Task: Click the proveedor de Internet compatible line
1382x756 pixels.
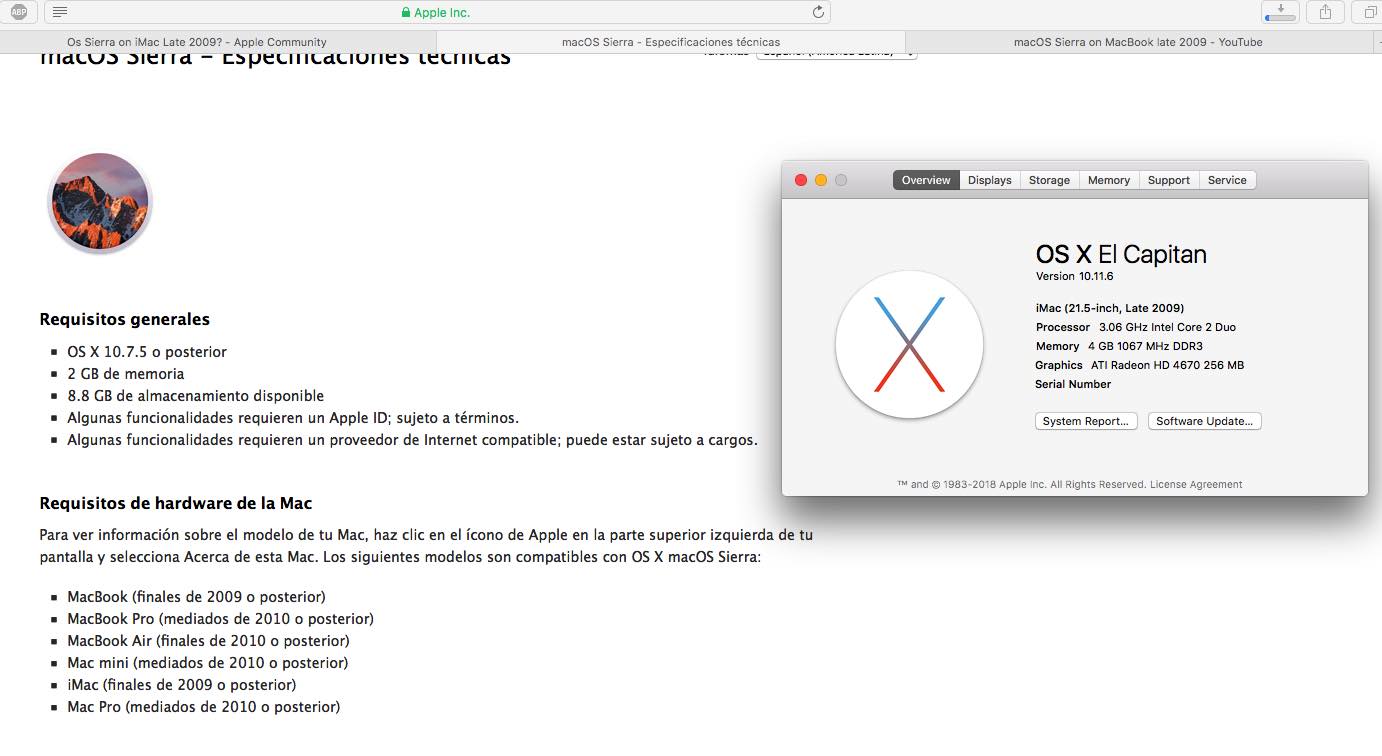Action: click(x=413, y=440)
